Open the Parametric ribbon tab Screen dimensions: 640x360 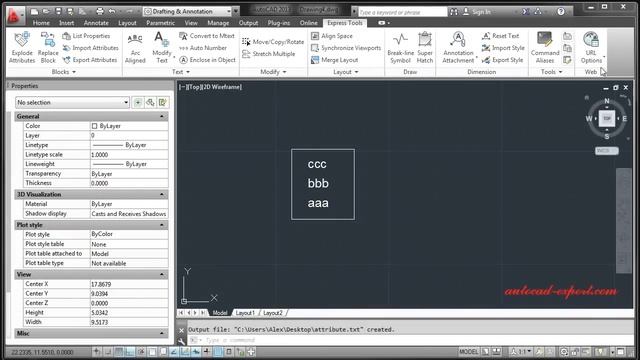[160, 23]
